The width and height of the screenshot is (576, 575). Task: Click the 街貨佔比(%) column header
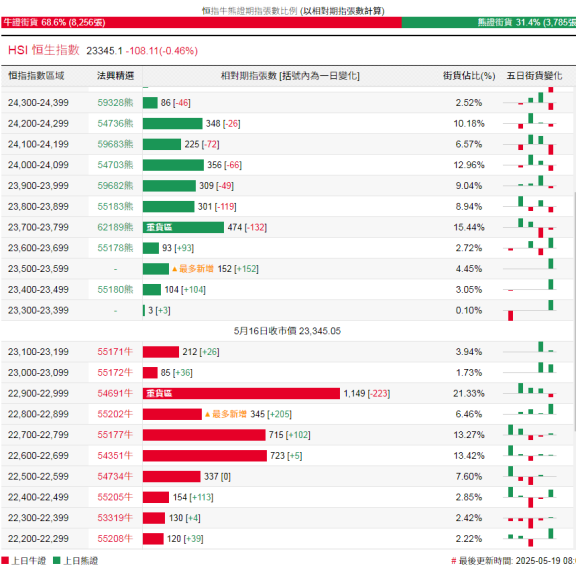click(469, 76)
